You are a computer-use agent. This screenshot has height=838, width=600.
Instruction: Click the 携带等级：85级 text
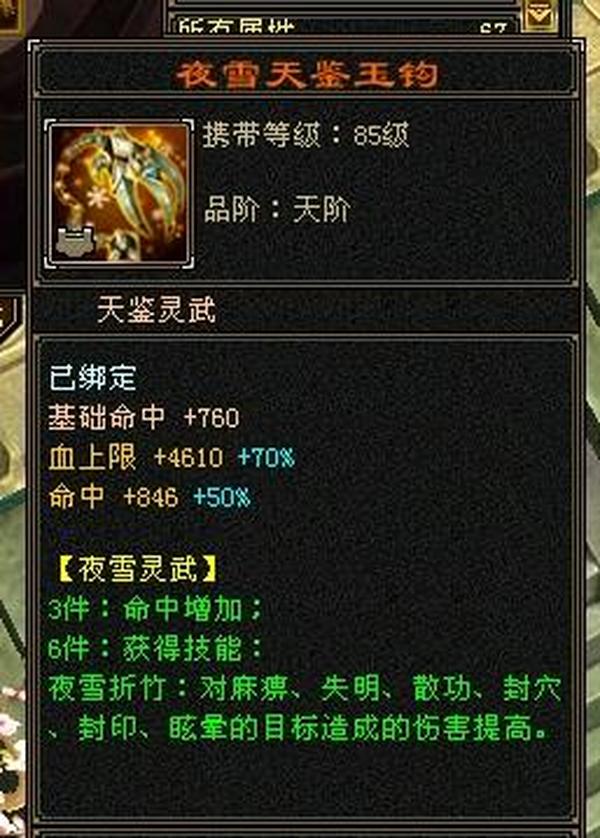(x=306, y=135)
